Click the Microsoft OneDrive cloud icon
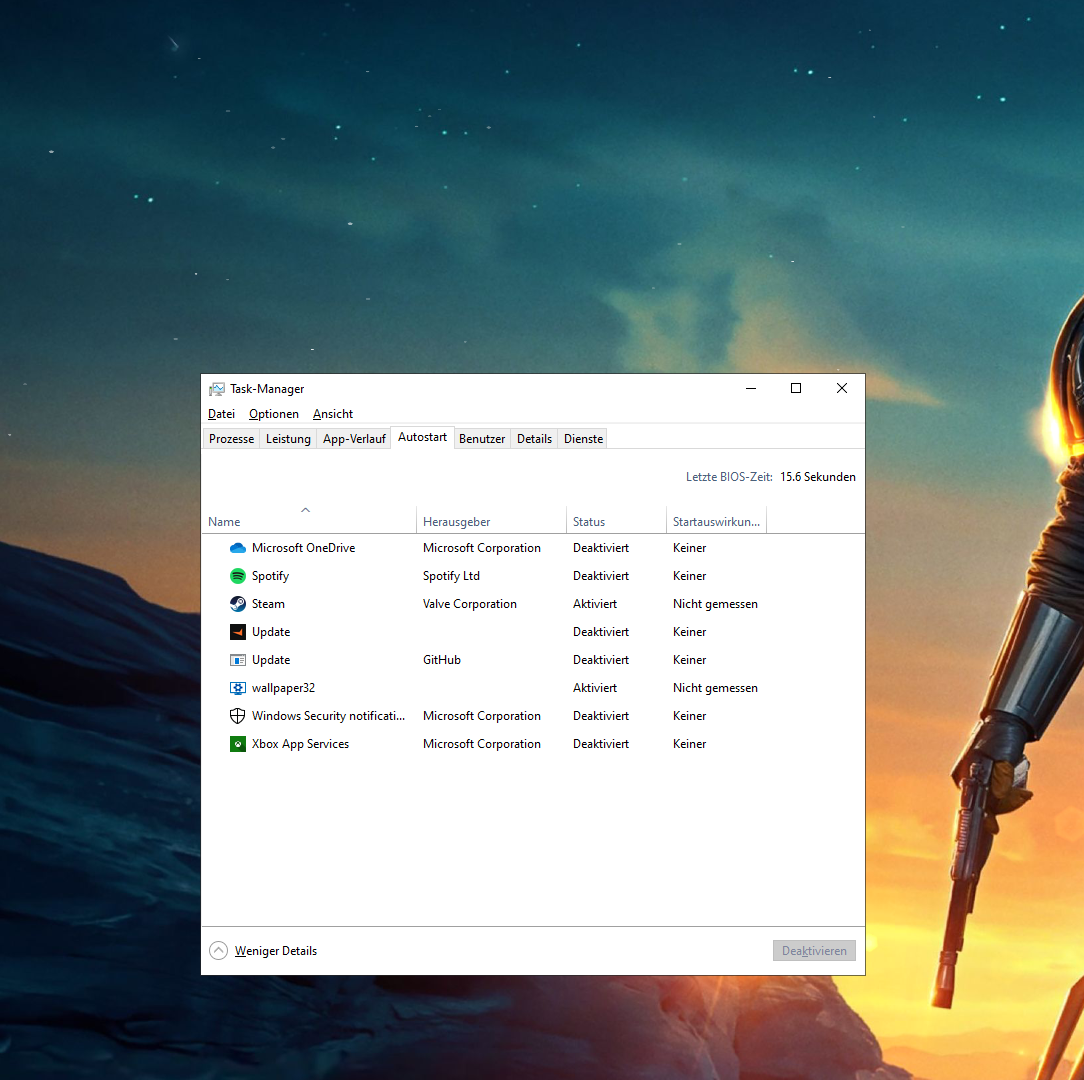 coord(238,548)
